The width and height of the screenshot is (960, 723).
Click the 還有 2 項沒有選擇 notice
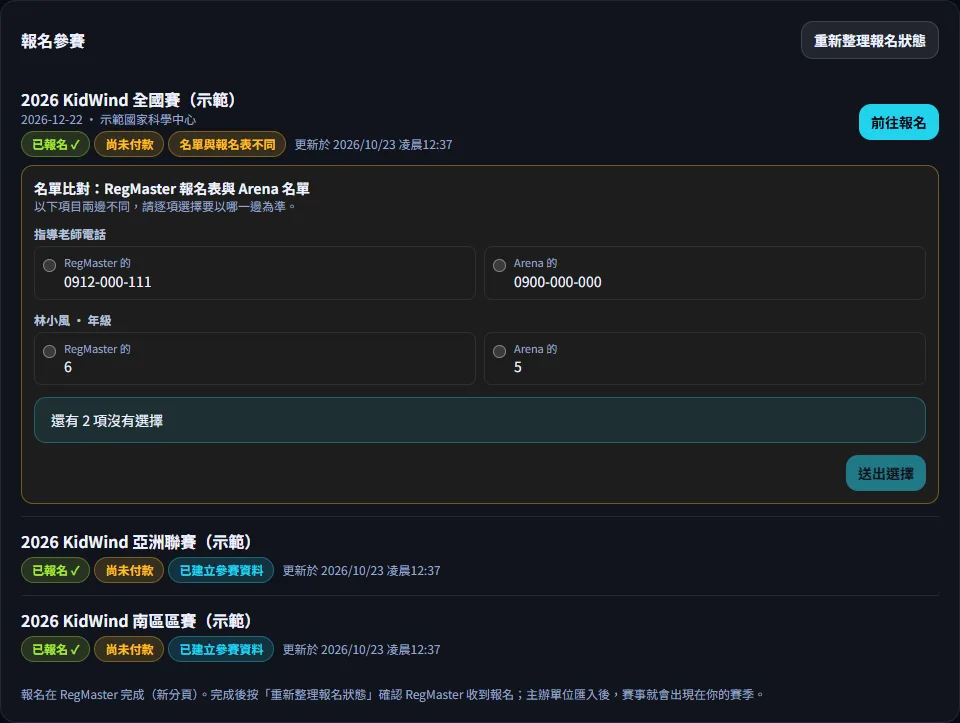point(479,421)
